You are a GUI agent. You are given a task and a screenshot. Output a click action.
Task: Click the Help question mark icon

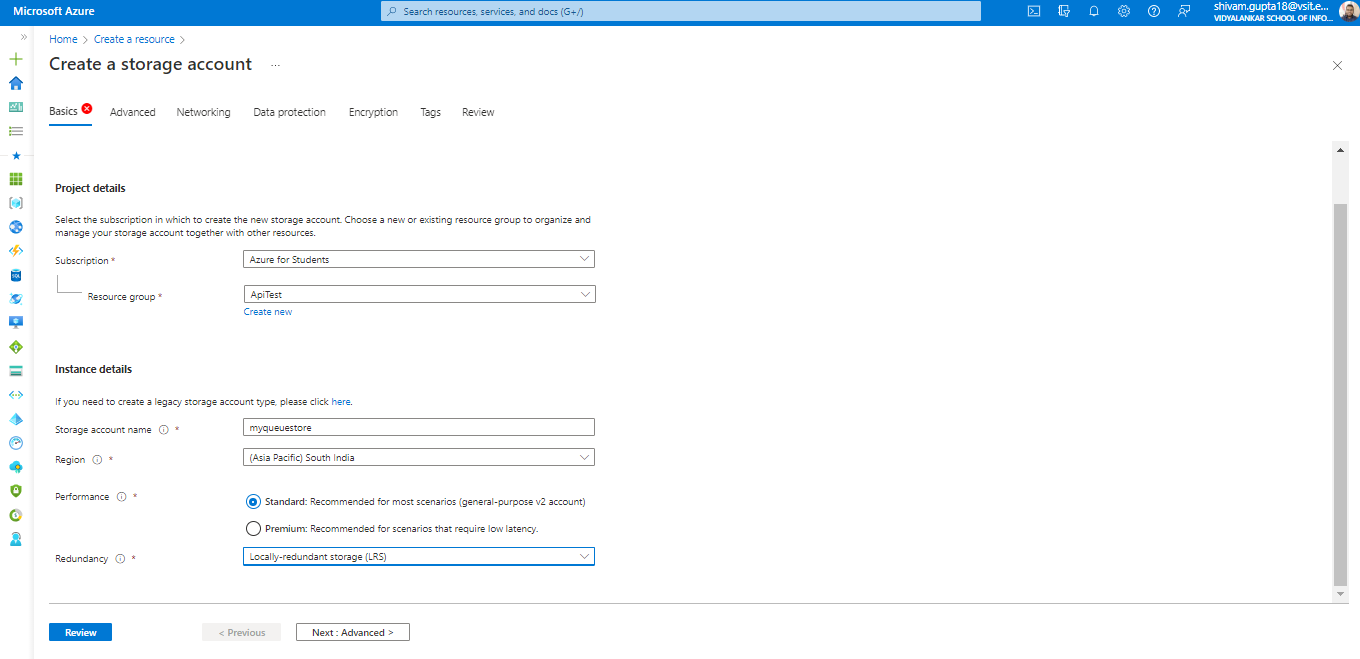pyautogui.click(x=1153, y=11)
